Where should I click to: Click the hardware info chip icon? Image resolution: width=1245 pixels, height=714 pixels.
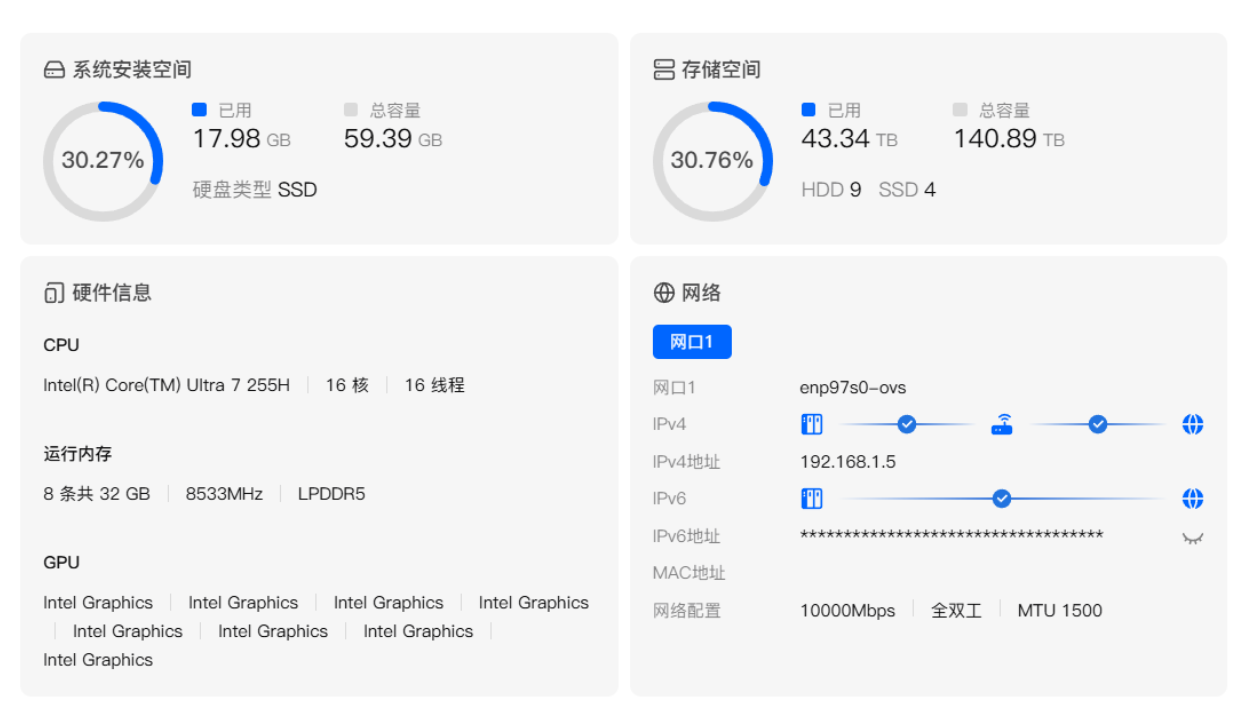pyautogui.click(x=54, y=293)
